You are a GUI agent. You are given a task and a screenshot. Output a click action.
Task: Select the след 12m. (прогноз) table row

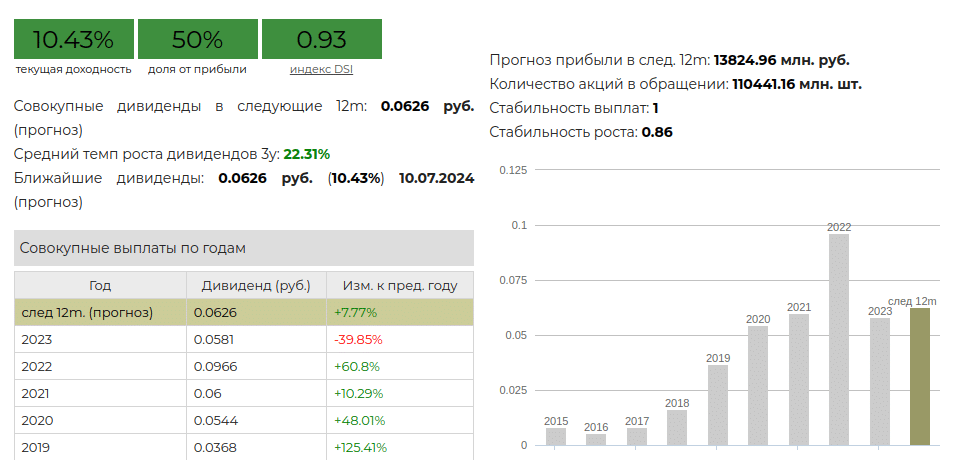pos(100,312)
